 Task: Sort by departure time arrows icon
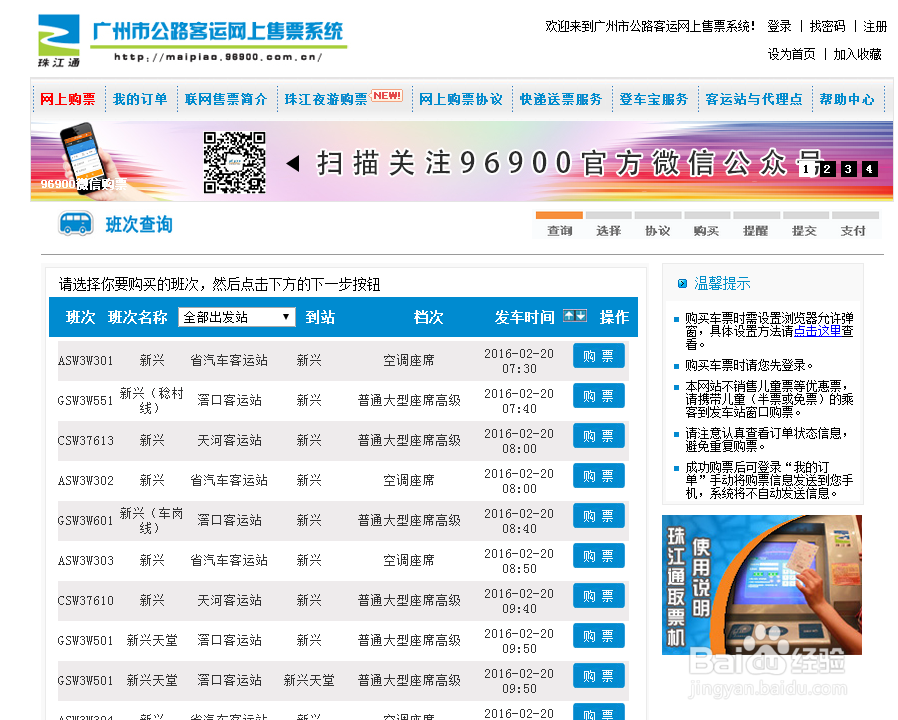574,316
